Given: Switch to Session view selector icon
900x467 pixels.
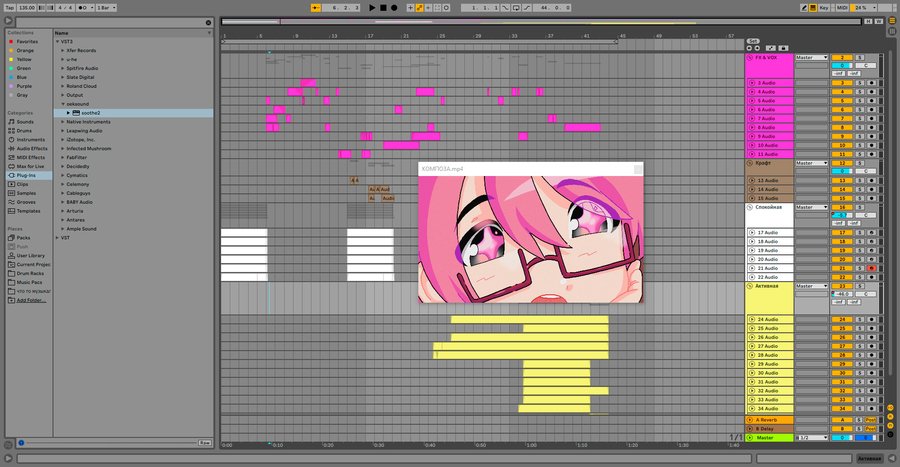Looking at the screenshot, I should (x=893, y=32).
